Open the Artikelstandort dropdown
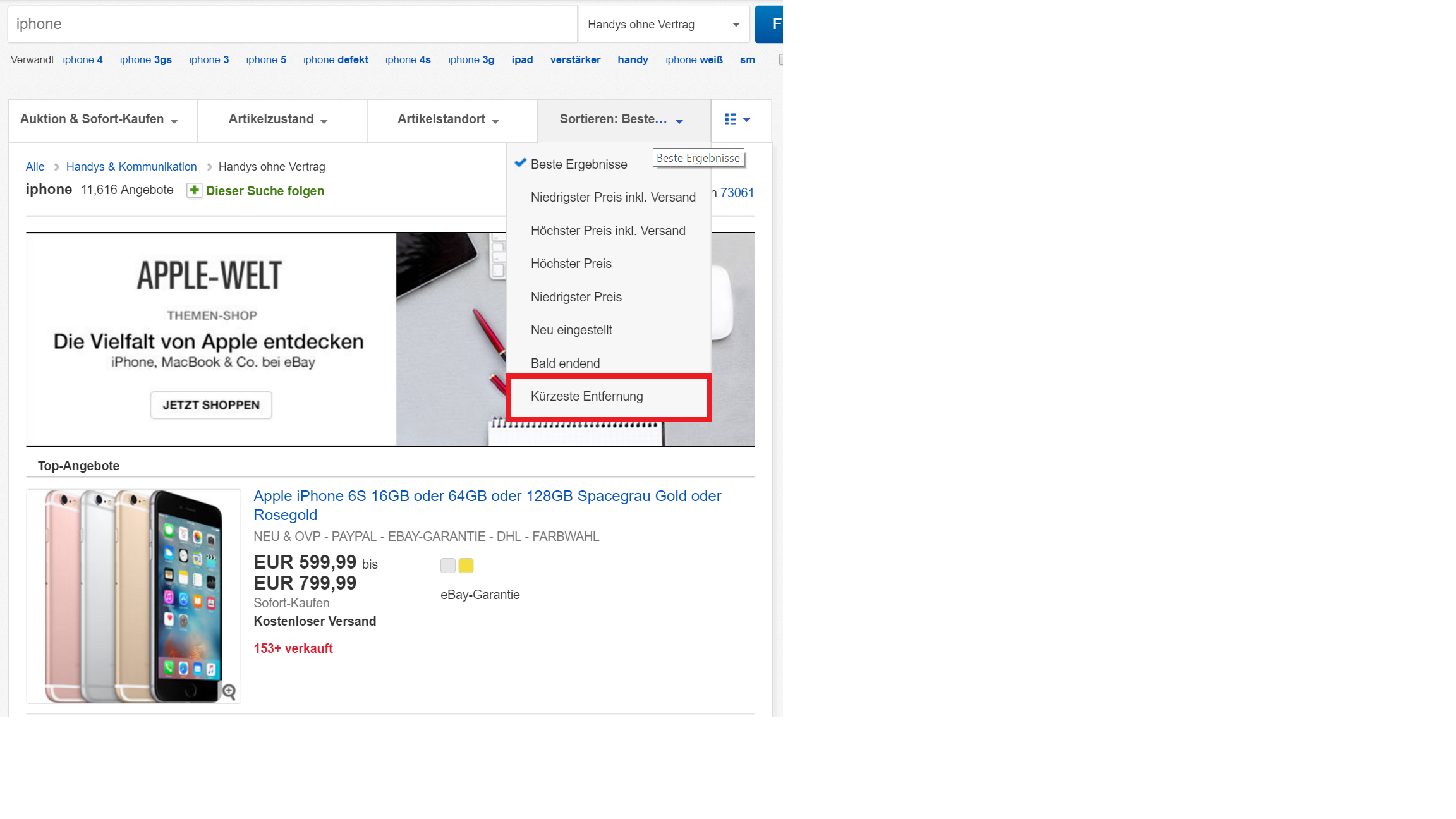The image size is (1456, 819). (x=448, y=119)
